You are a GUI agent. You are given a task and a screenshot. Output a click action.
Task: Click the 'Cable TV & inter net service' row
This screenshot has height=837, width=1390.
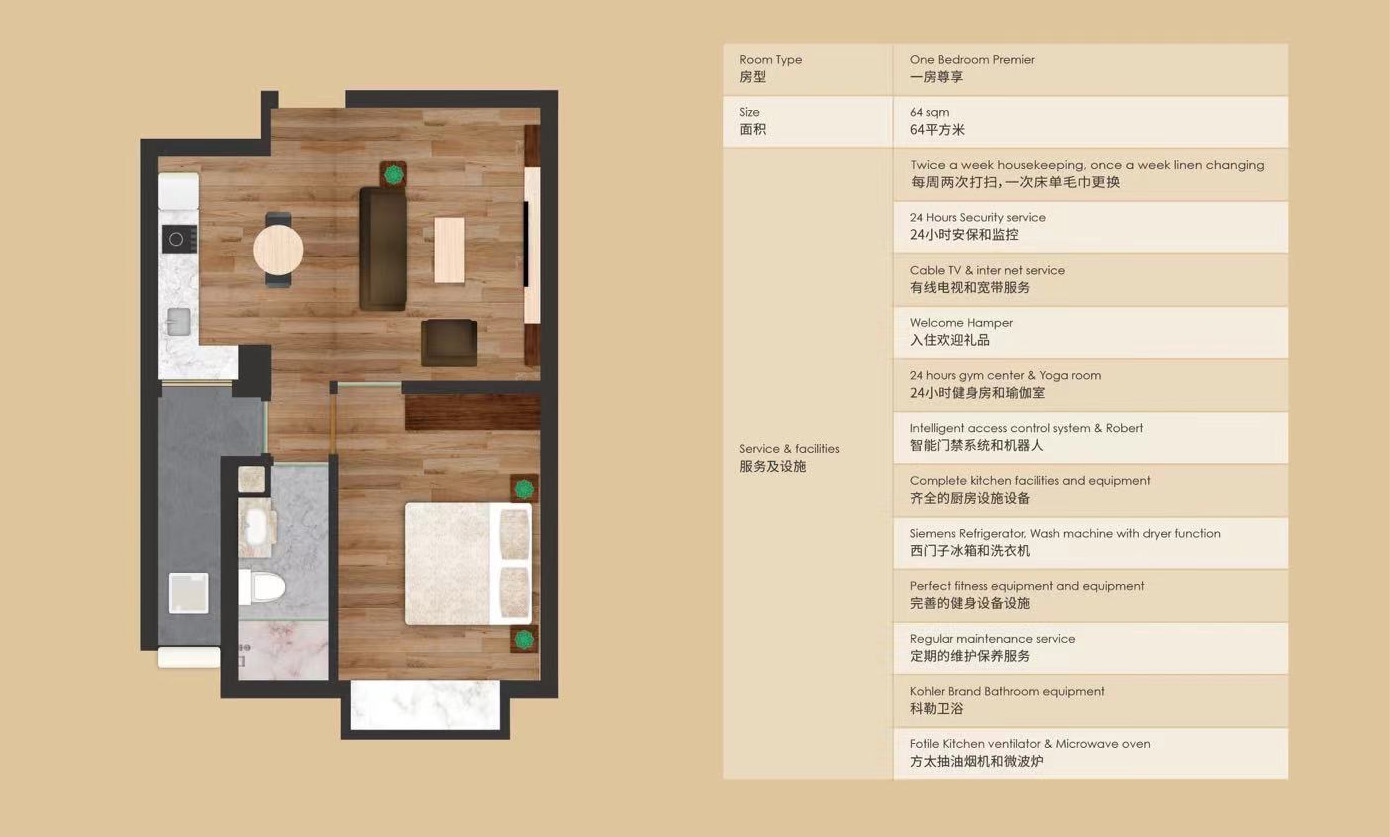[x=1090, y=279]
